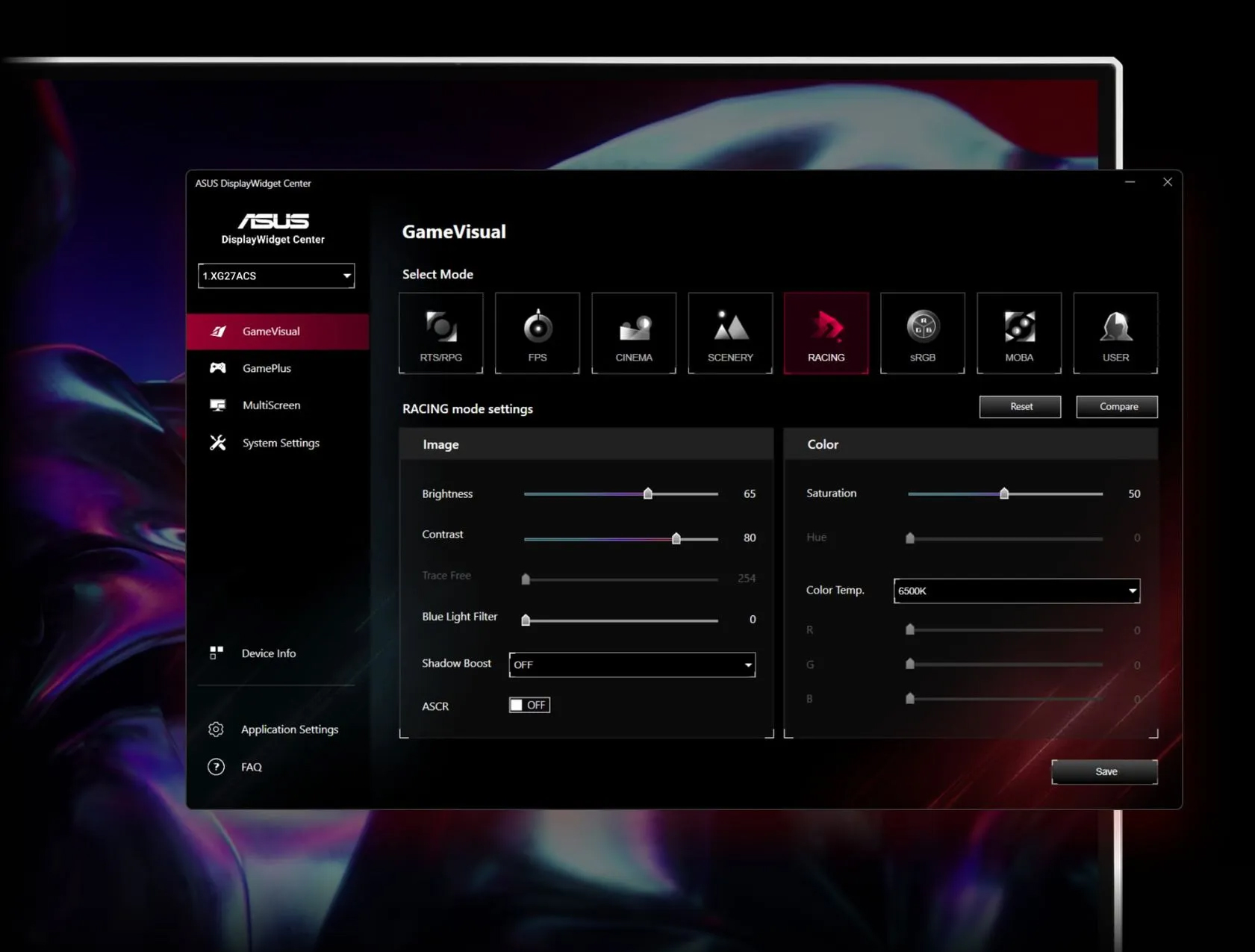
Task: Open GamePlus in the sidebar
Action: point(267,368)
